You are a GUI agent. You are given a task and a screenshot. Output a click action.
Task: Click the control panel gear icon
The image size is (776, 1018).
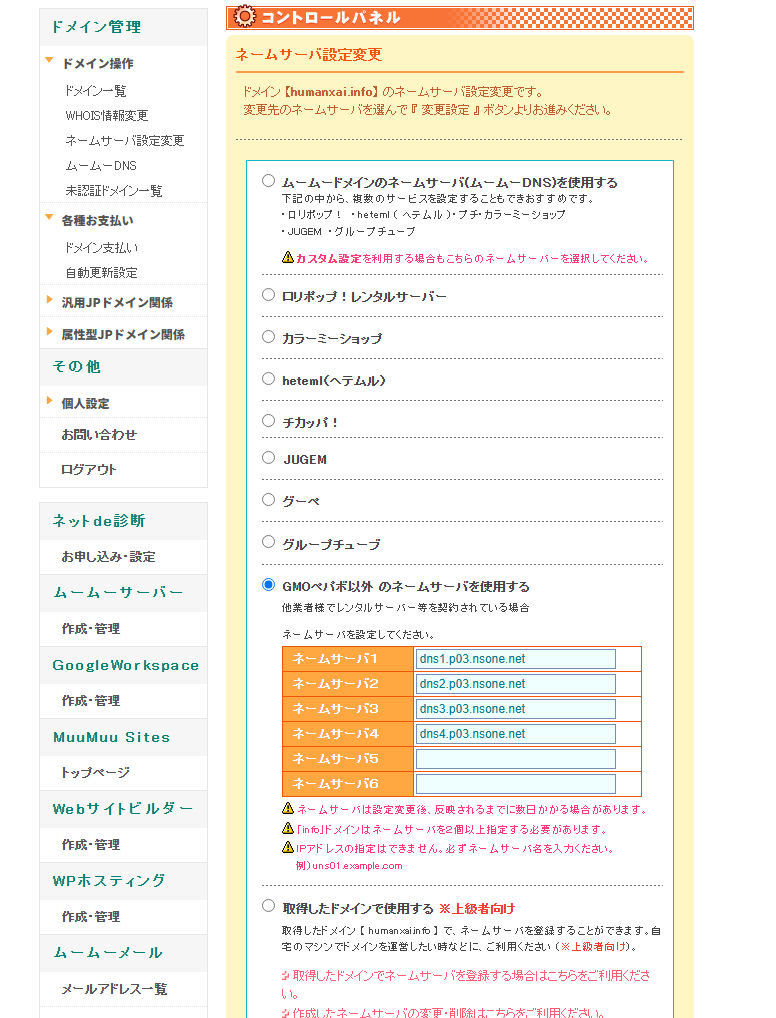click(243, 17)
